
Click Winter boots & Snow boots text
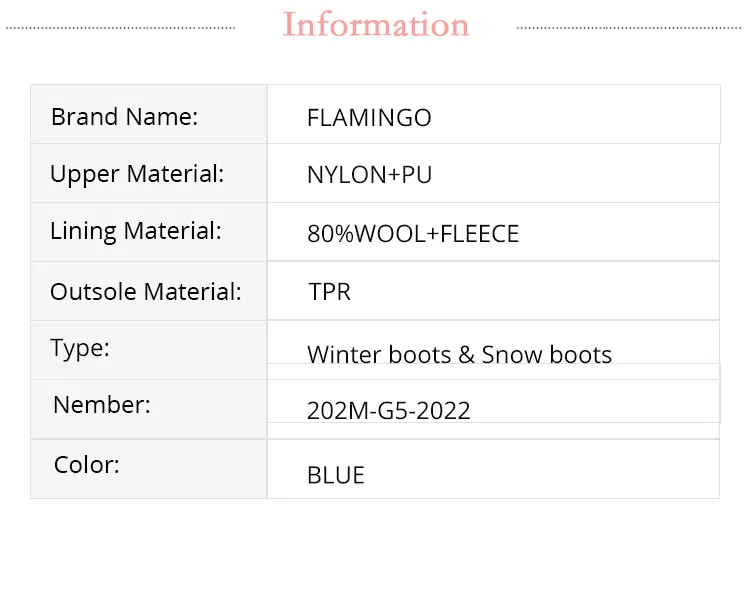pos(459,355)
